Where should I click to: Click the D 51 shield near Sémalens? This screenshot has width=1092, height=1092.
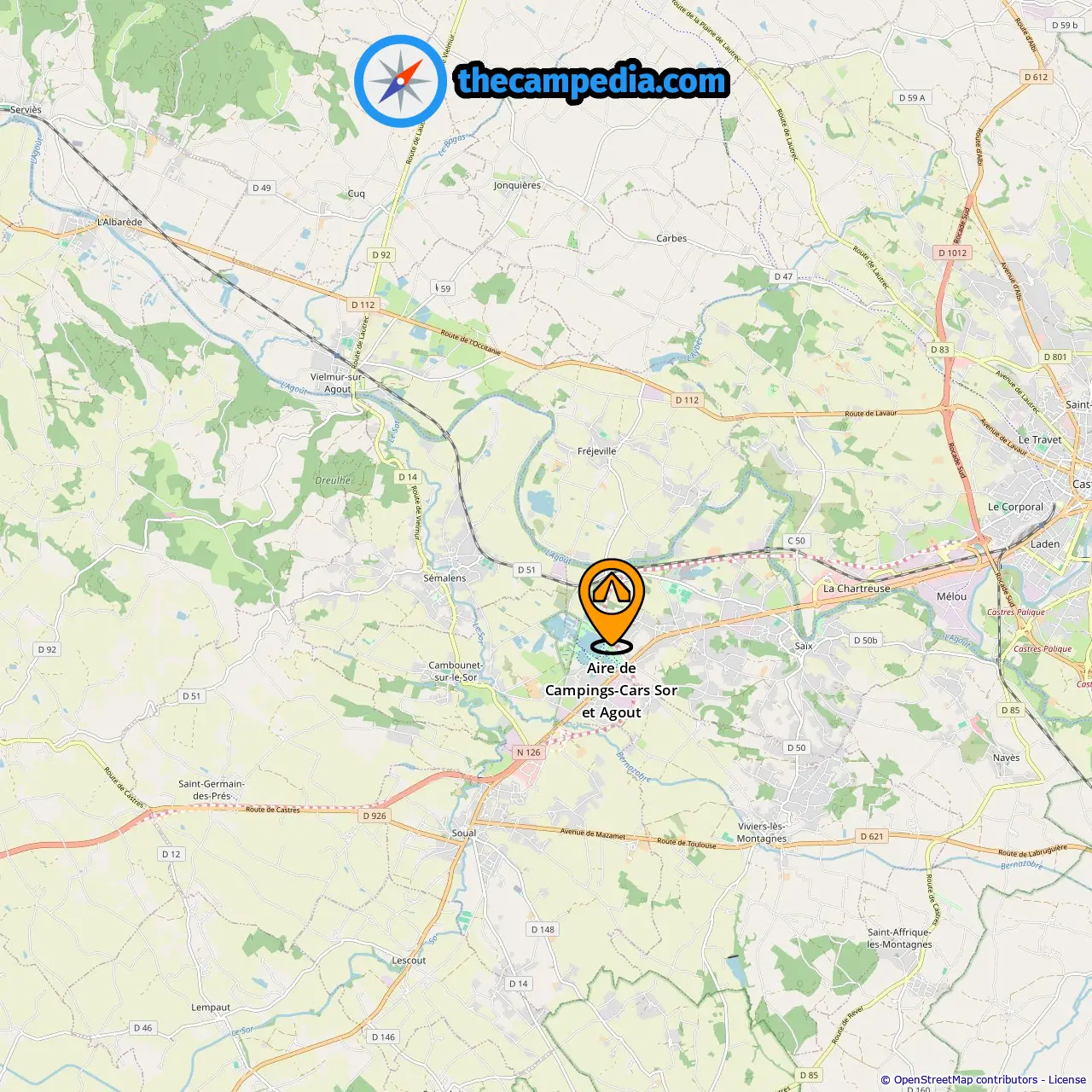pyautogui.click(x=527, y=570)
